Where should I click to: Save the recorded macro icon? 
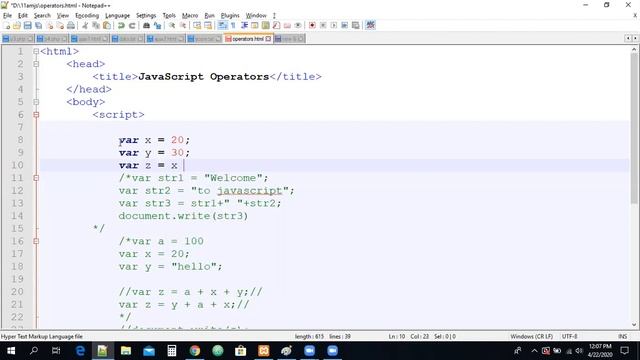pos(356,25)
